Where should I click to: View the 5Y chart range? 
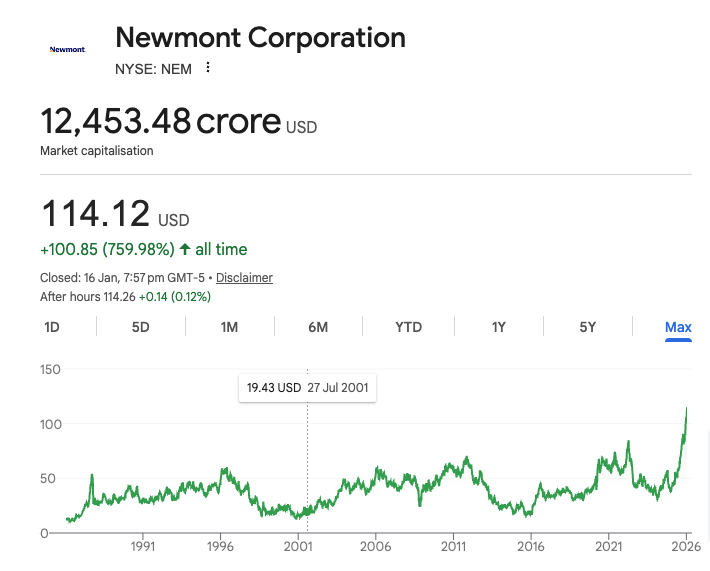[x=587, y=327]
